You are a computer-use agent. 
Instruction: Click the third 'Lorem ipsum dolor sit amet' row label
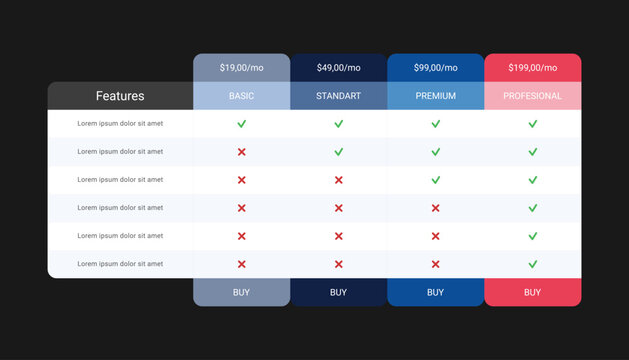[x=120, y=180]
